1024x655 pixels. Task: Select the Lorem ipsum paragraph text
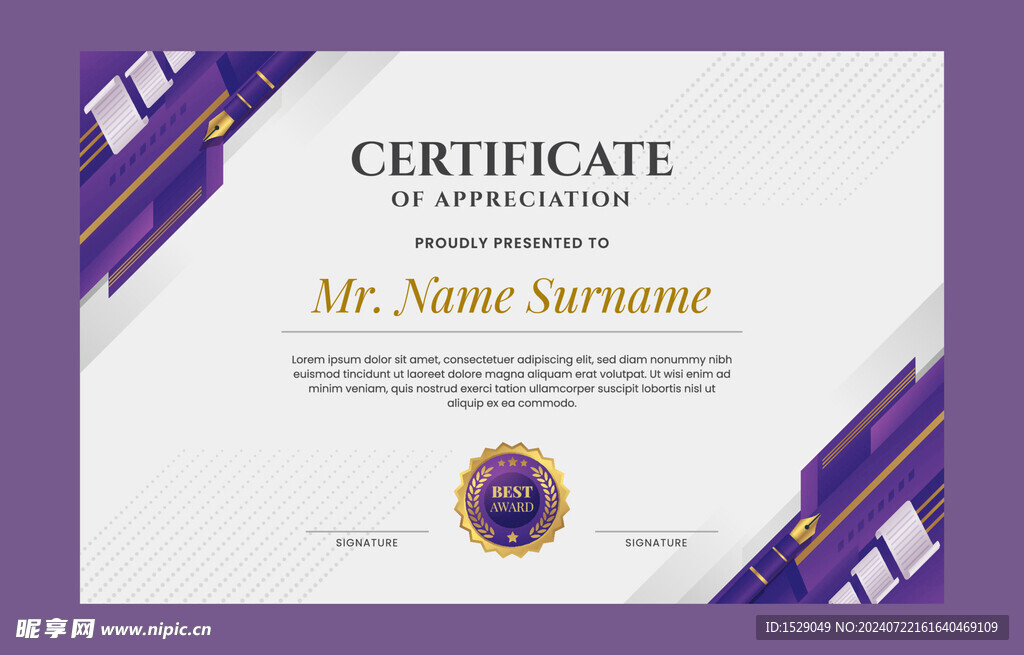coord(511,381)
